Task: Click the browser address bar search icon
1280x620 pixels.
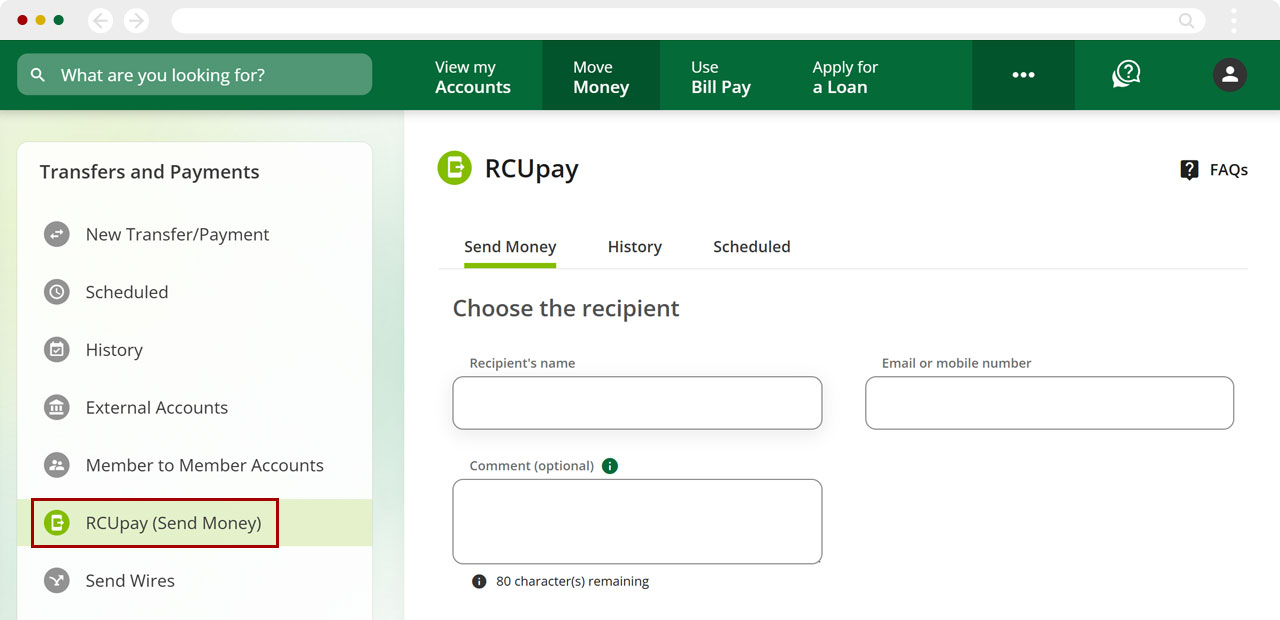Action: 1187,20
